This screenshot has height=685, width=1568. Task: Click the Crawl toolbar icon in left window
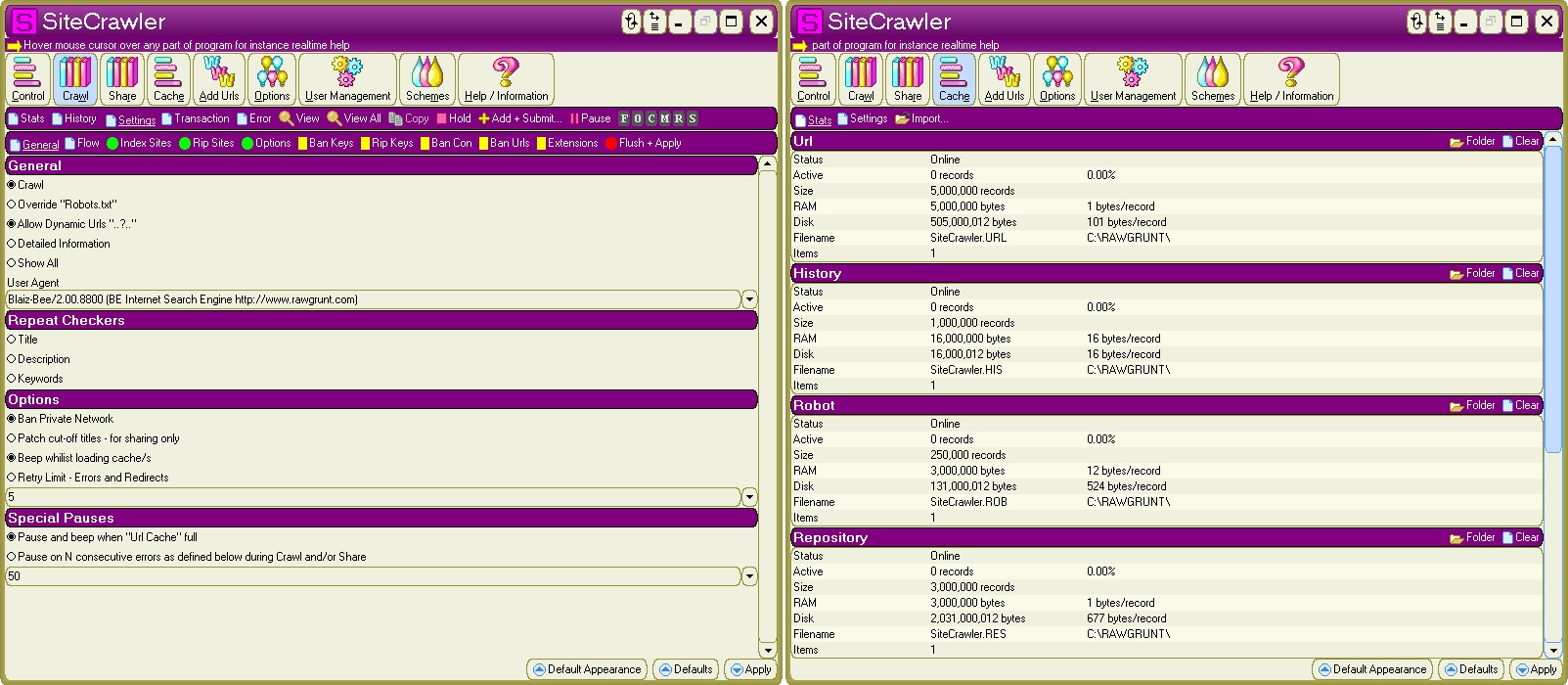(75, 78)
